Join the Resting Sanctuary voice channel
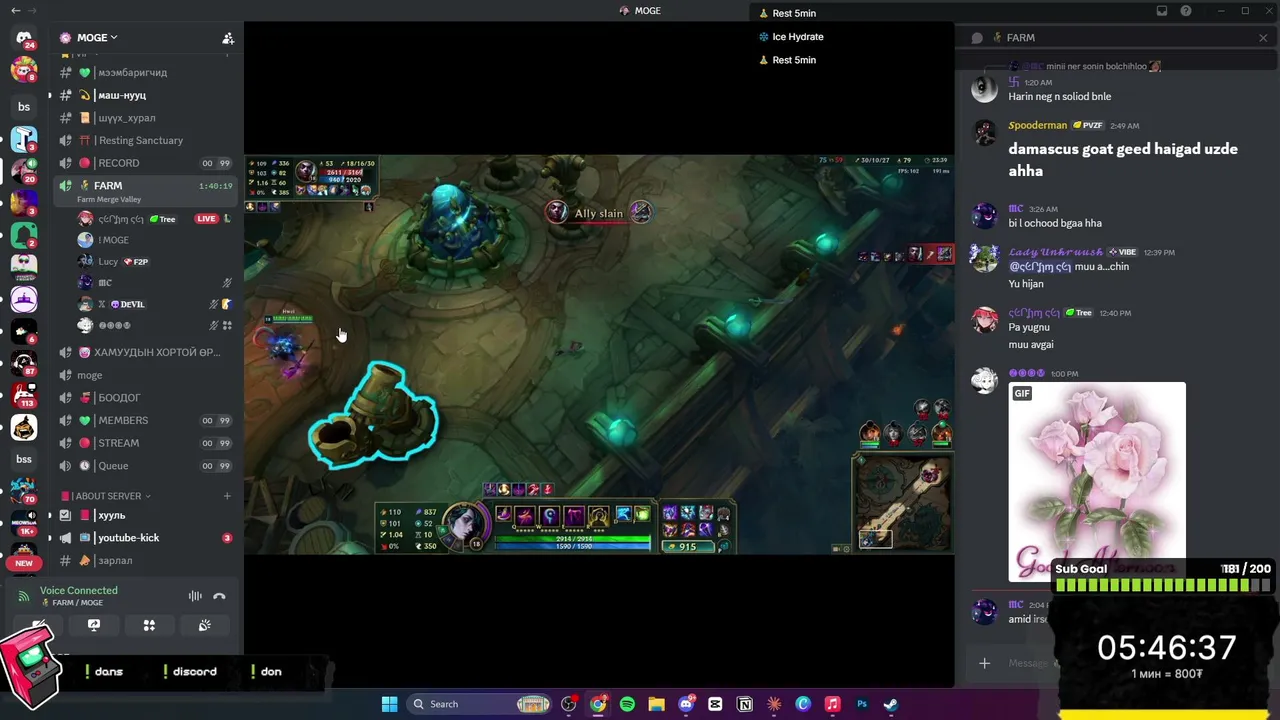Viewport: 1280px width, 720px height. click(143, 140)
